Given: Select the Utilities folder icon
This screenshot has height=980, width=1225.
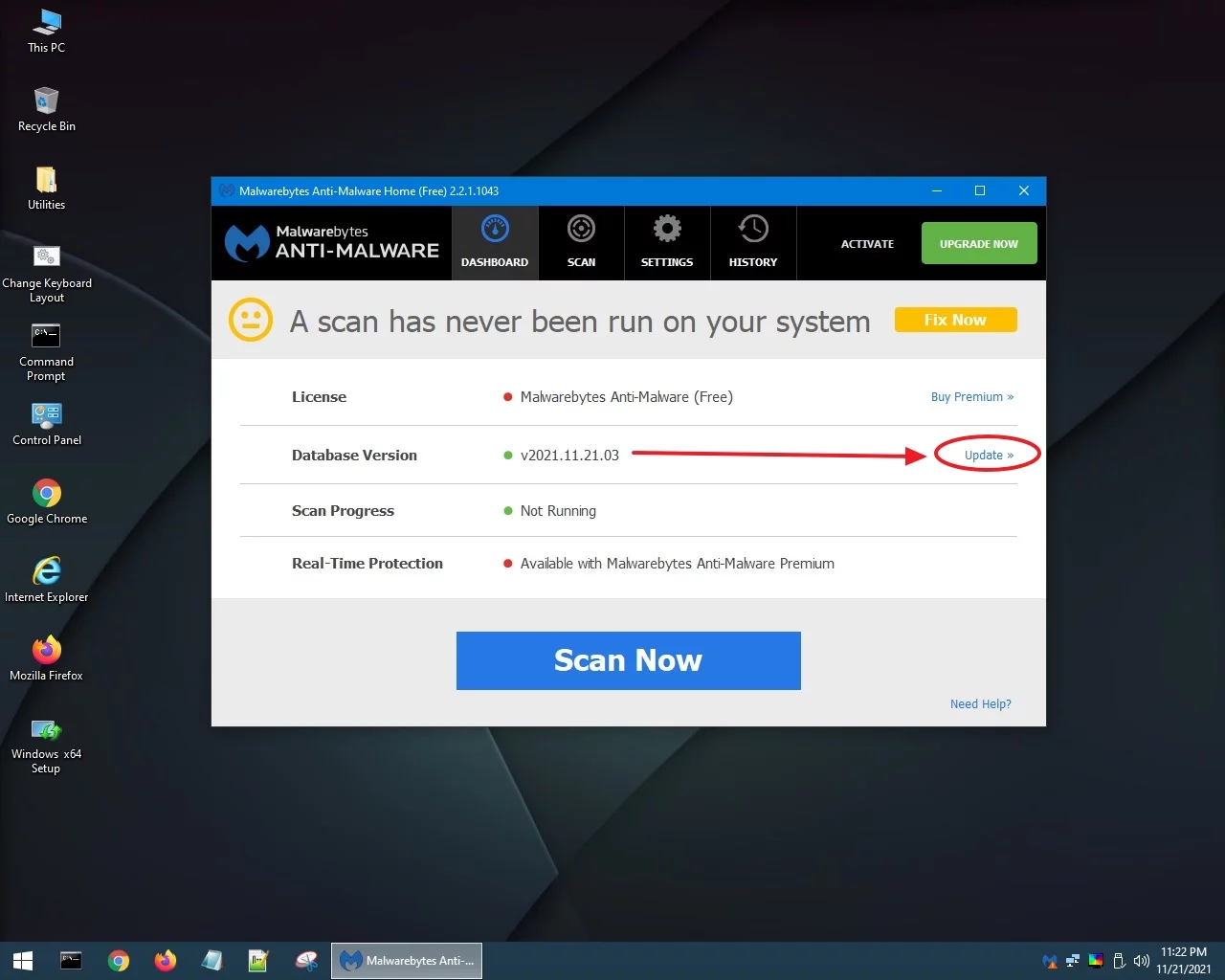Looking at the screenshot, I should pos(46,188).
